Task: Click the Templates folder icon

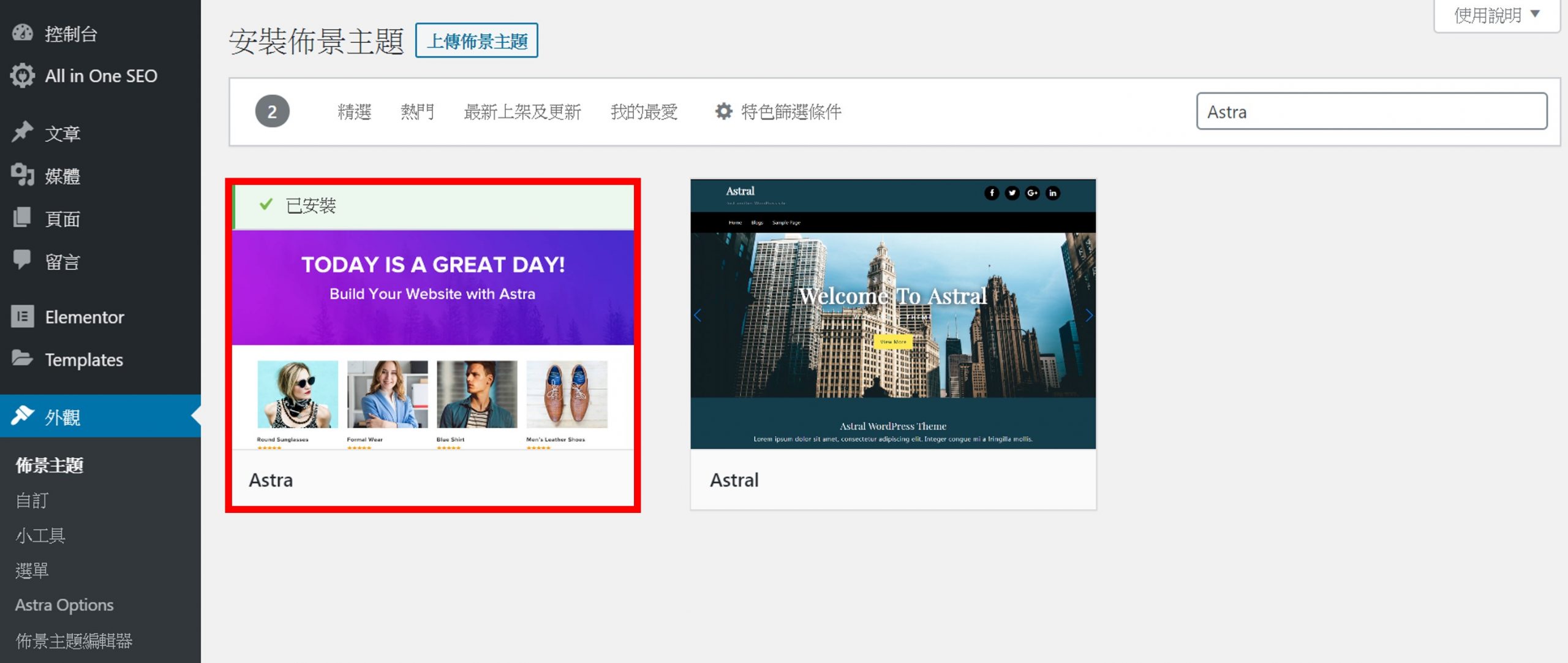Action: pos(23,358)
